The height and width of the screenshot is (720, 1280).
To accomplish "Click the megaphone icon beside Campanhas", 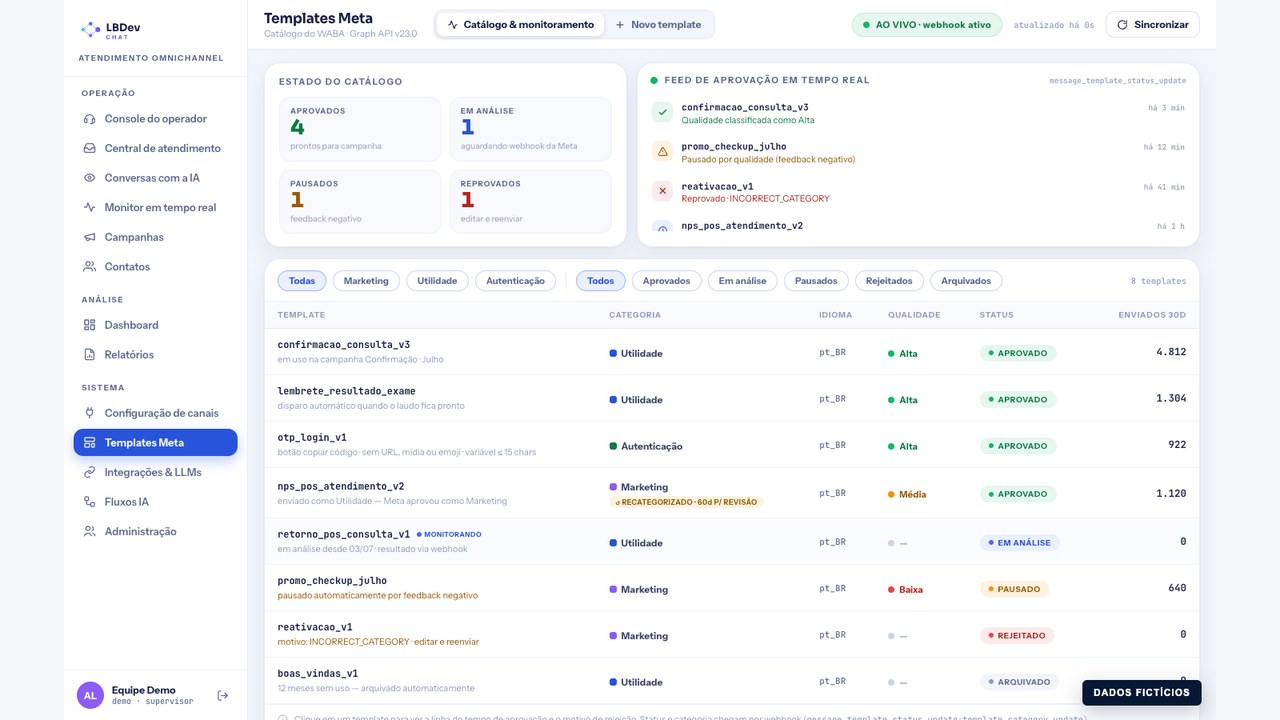I will point(90,237).
